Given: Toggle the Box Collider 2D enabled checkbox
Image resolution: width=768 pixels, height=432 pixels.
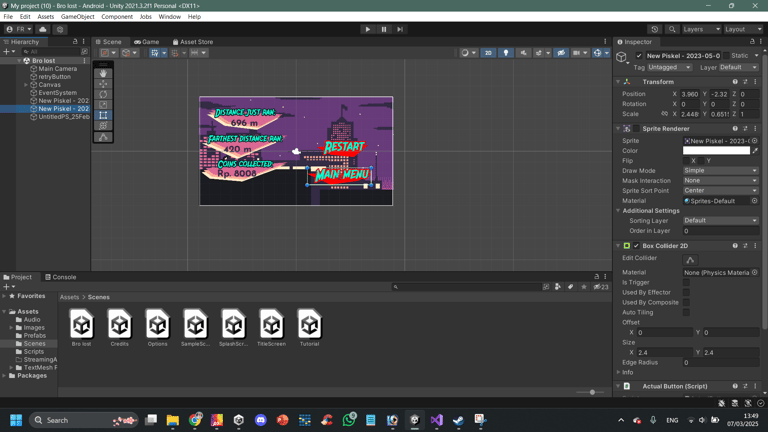Looking at the screenshot, I should [x=636, y=246].
